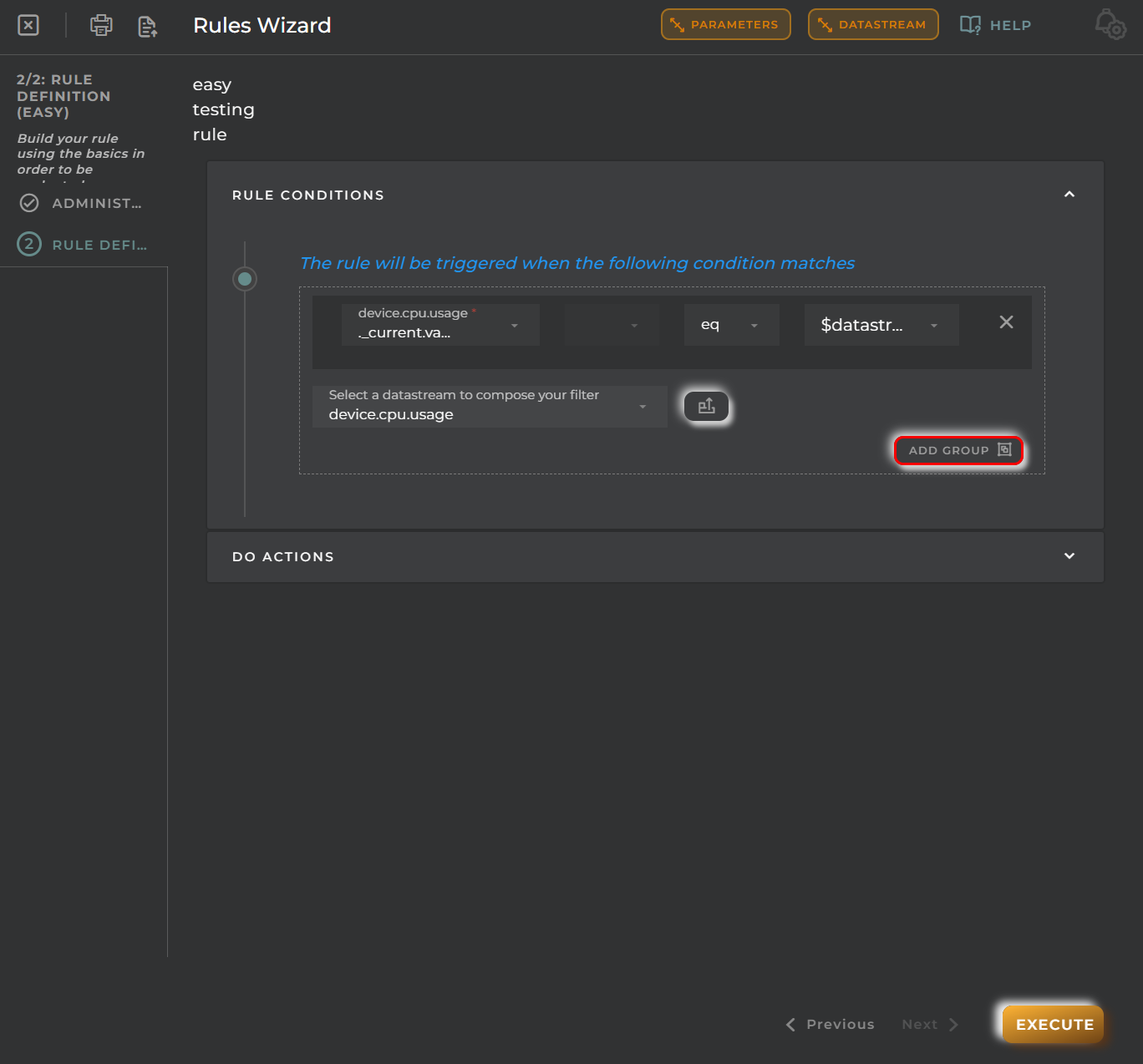Open the PARAMETERS panel

(726, 24)
